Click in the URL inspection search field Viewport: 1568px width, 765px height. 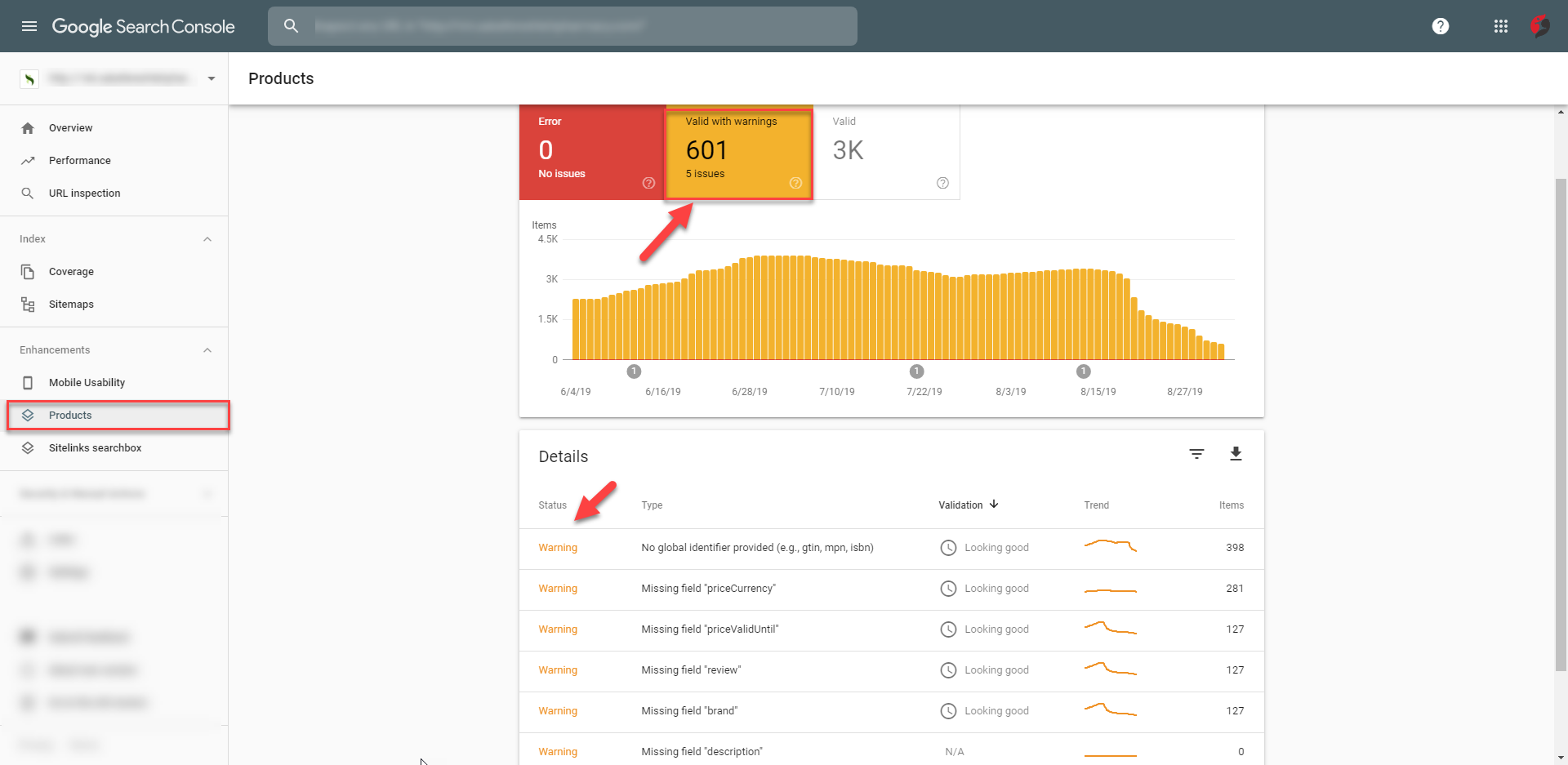pyautogui.click(x=572, y=26)
